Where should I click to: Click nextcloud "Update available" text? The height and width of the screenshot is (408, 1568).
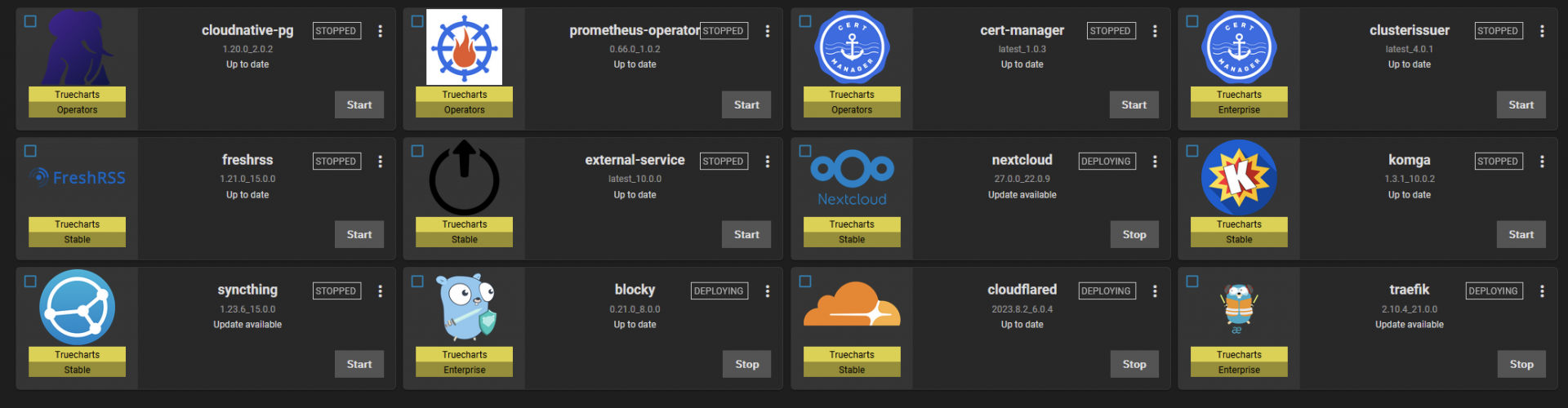[1022, 195]
